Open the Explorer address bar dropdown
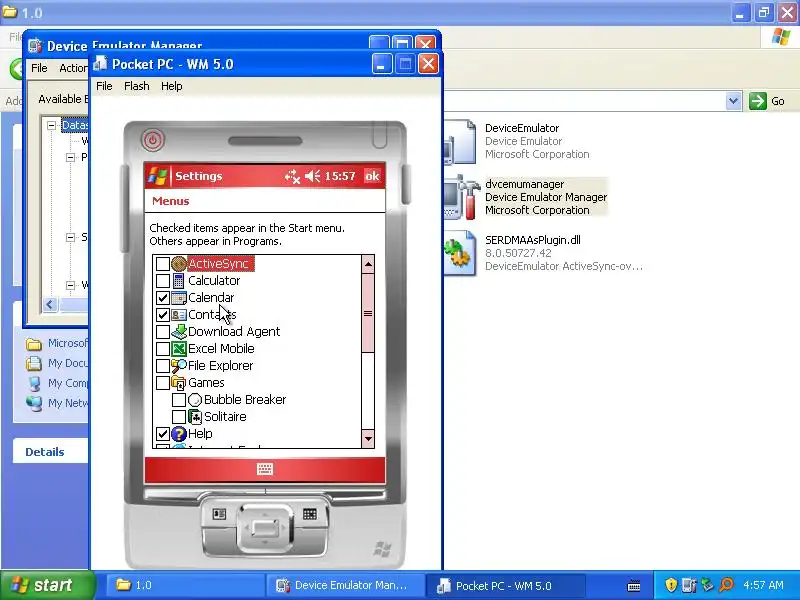The width and height of the screenshot is (800, 600). point(733,101)
